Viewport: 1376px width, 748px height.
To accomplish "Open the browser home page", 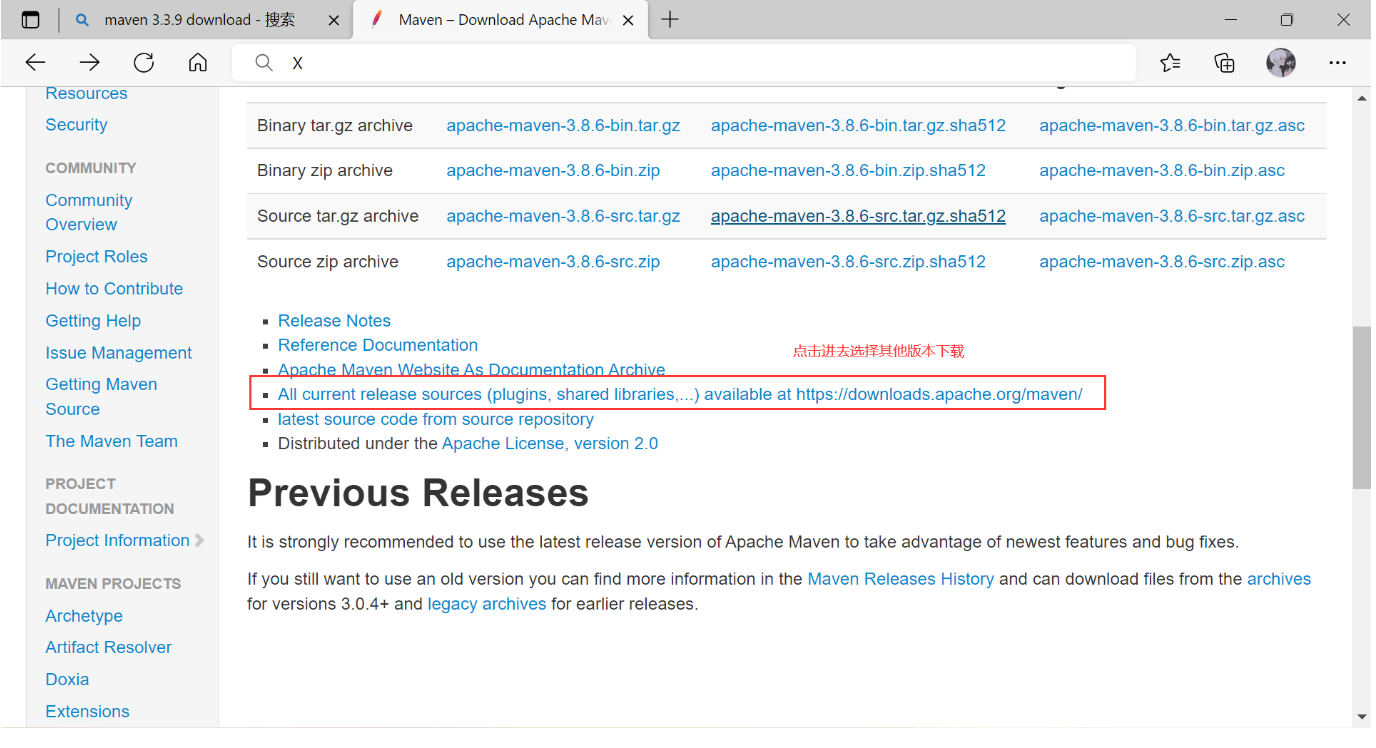I will point(198,63).
